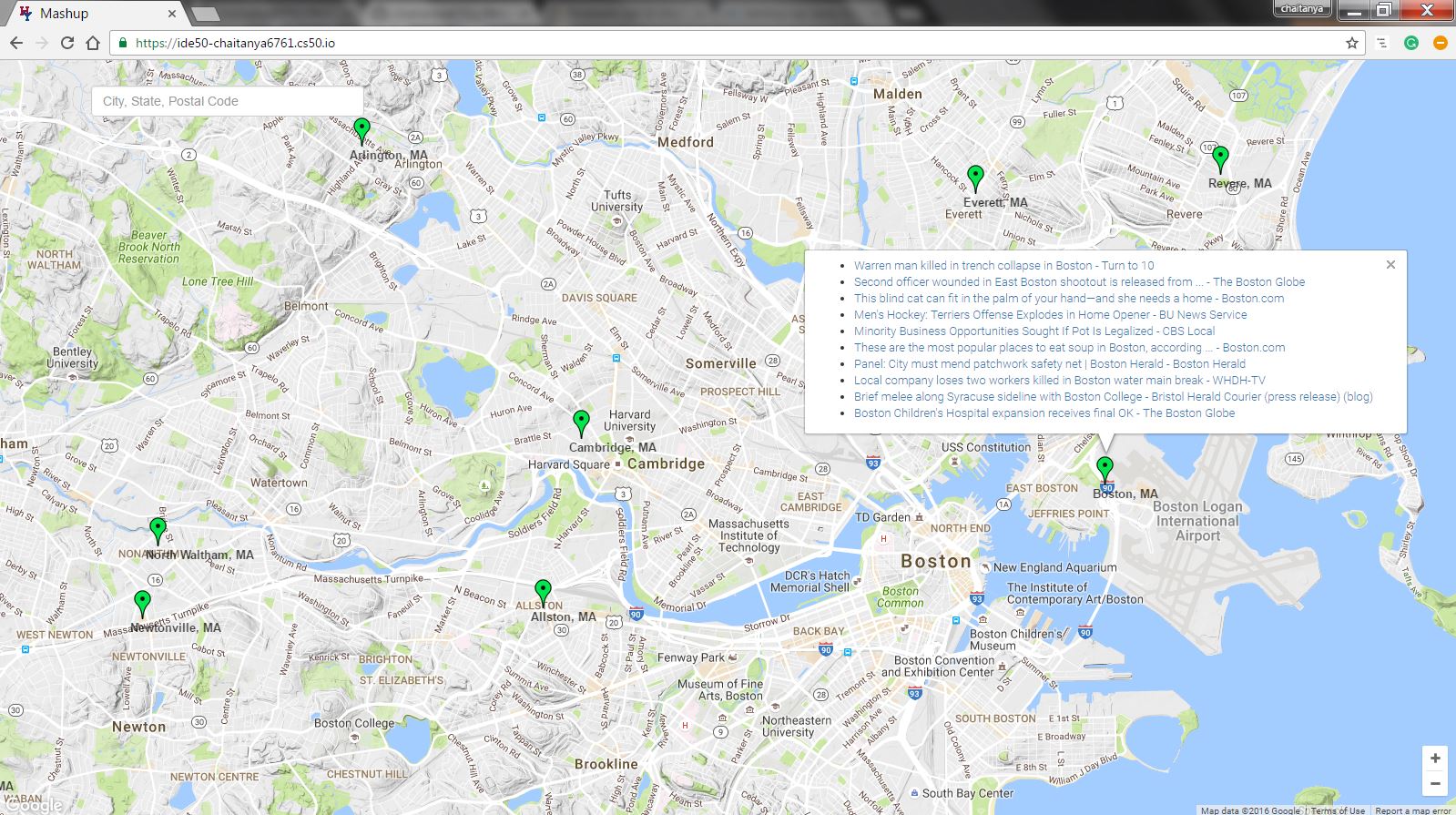The width and height of the screenshot is (1456, 815).
Task: Click the Boston Logan International Airport label
Action: (x=1197, y=521)
